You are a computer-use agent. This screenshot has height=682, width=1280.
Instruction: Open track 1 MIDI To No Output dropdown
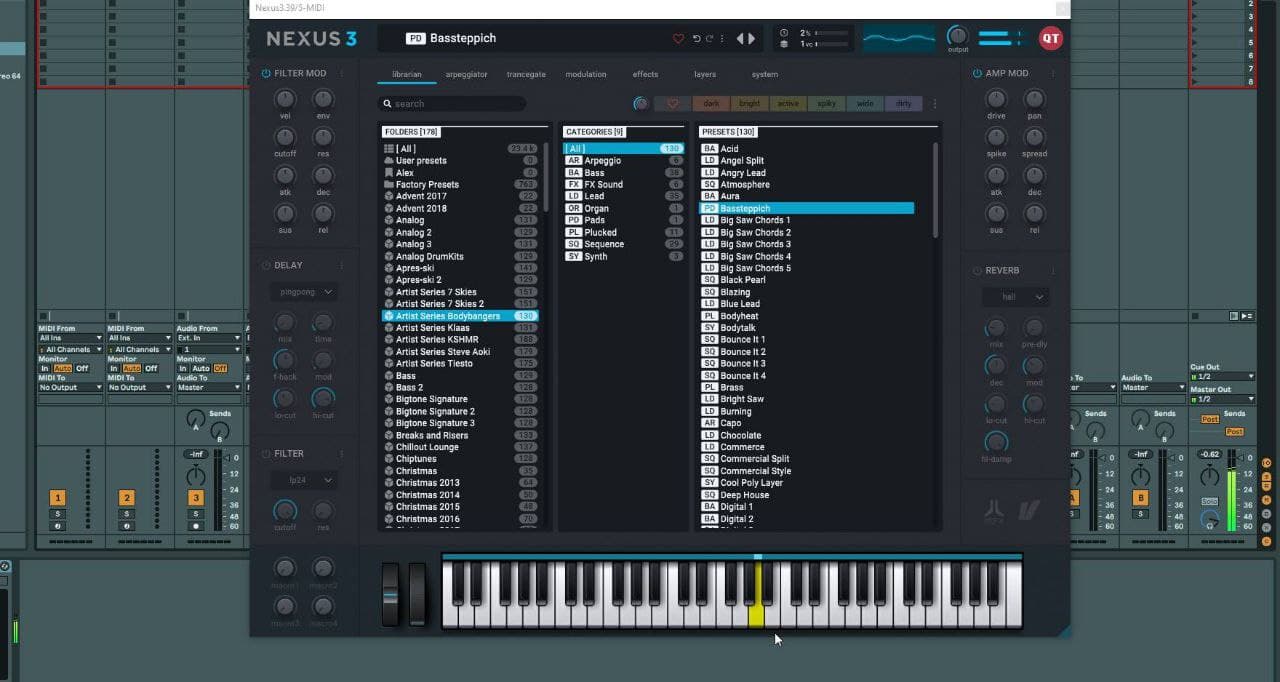tap(70, 387)
